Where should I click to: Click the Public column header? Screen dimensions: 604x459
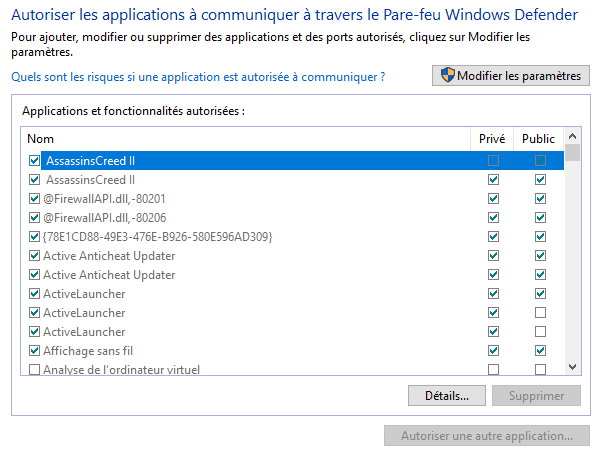(x=539, y=139)
